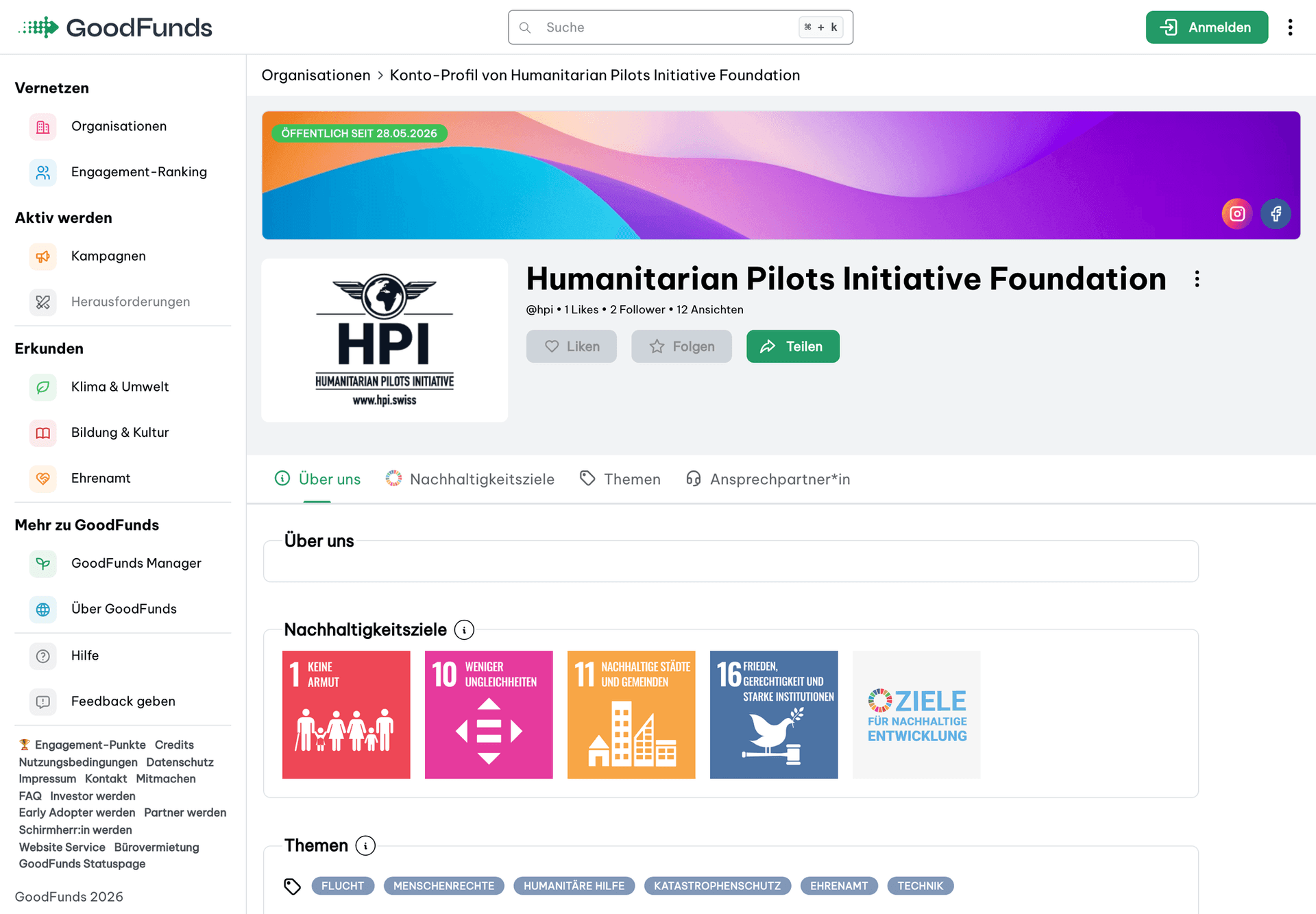The image size is (1316, 914).
Task: Open the Organisationen sidebar icon
Action: (43, 127)
